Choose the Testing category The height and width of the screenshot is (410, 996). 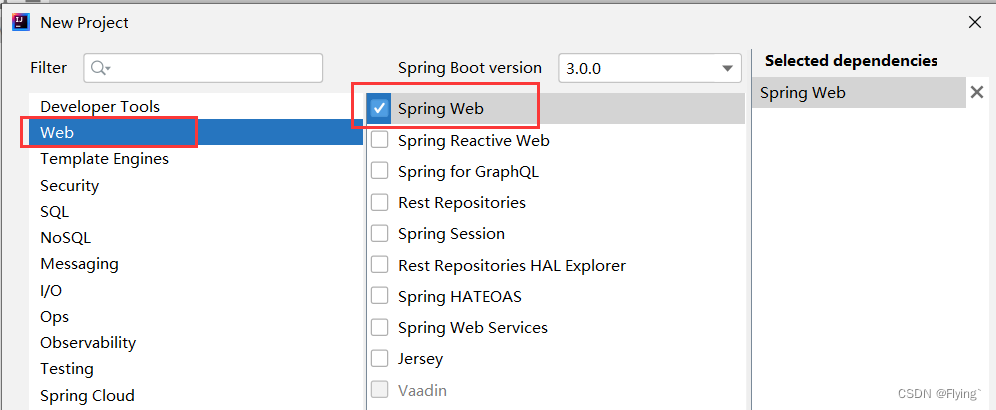click(x=197, y=368)
